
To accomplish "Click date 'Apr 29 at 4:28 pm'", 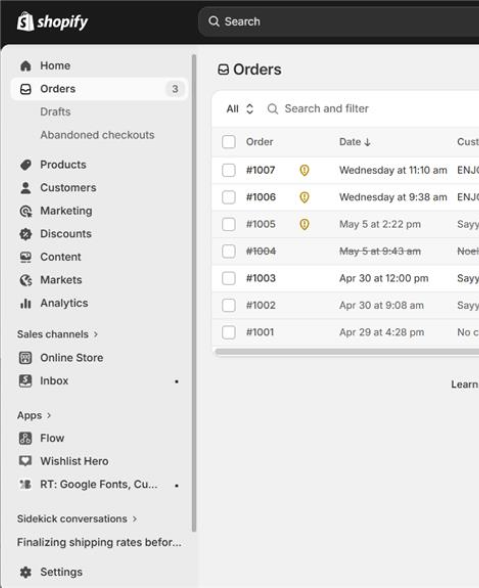I will click(382, 332).
